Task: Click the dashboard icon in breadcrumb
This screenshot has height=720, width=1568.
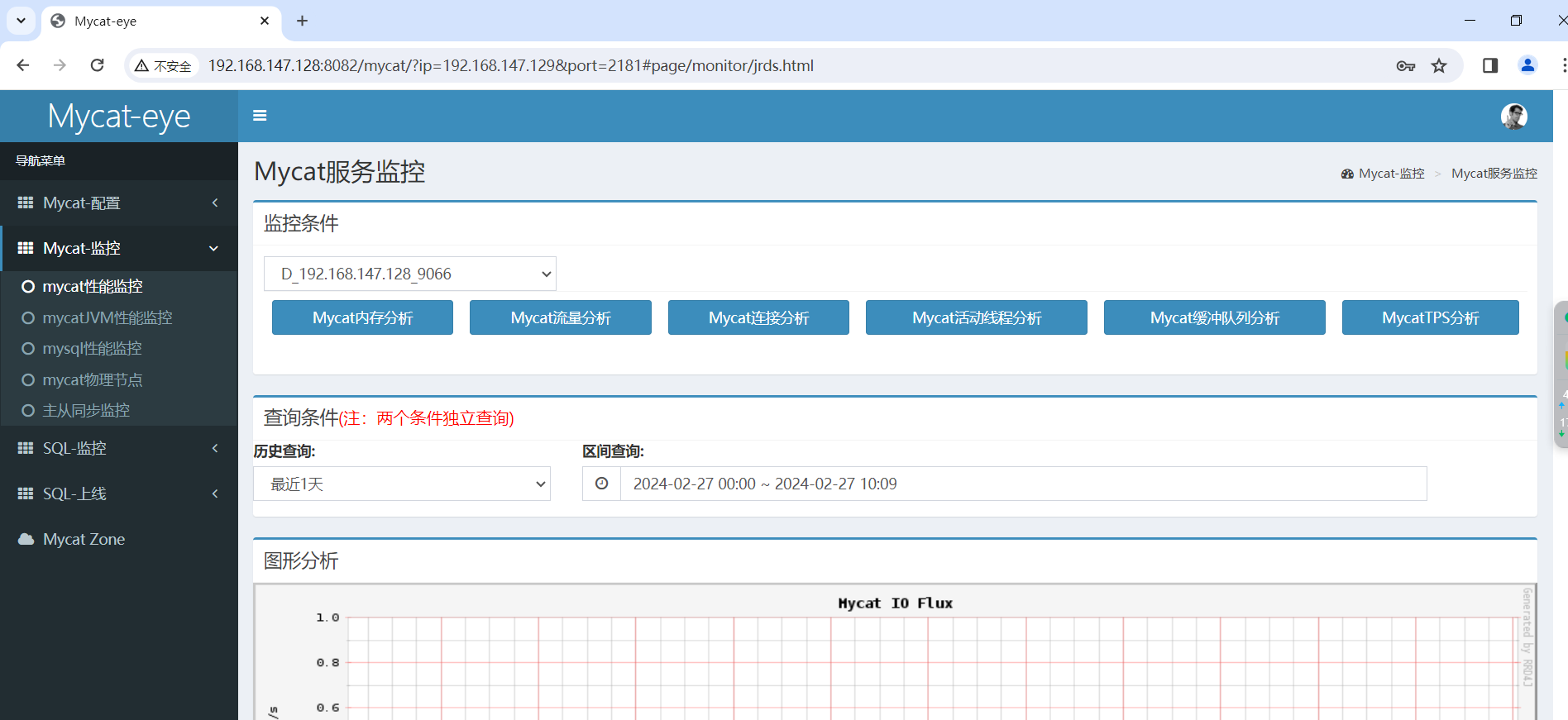Action: (x=1347, y=174)
